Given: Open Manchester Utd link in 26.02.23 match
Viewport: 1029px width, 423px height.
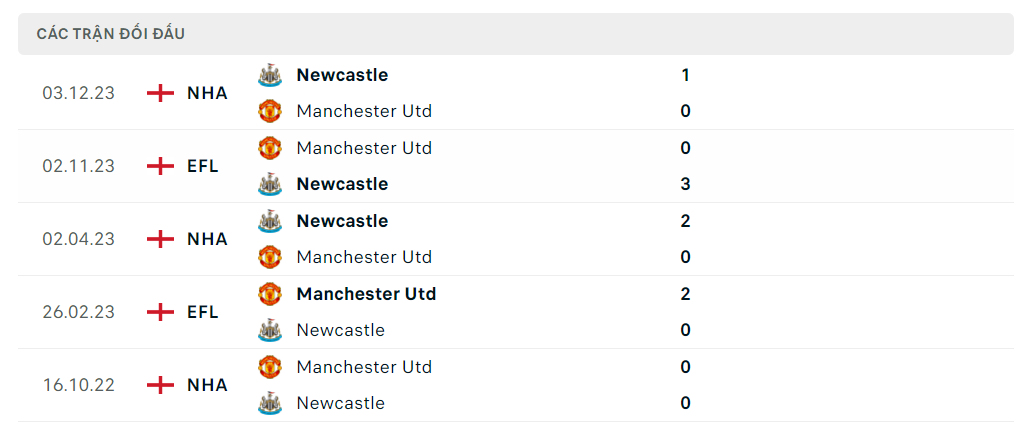Looking at the screenshot, I should point(366,294).
